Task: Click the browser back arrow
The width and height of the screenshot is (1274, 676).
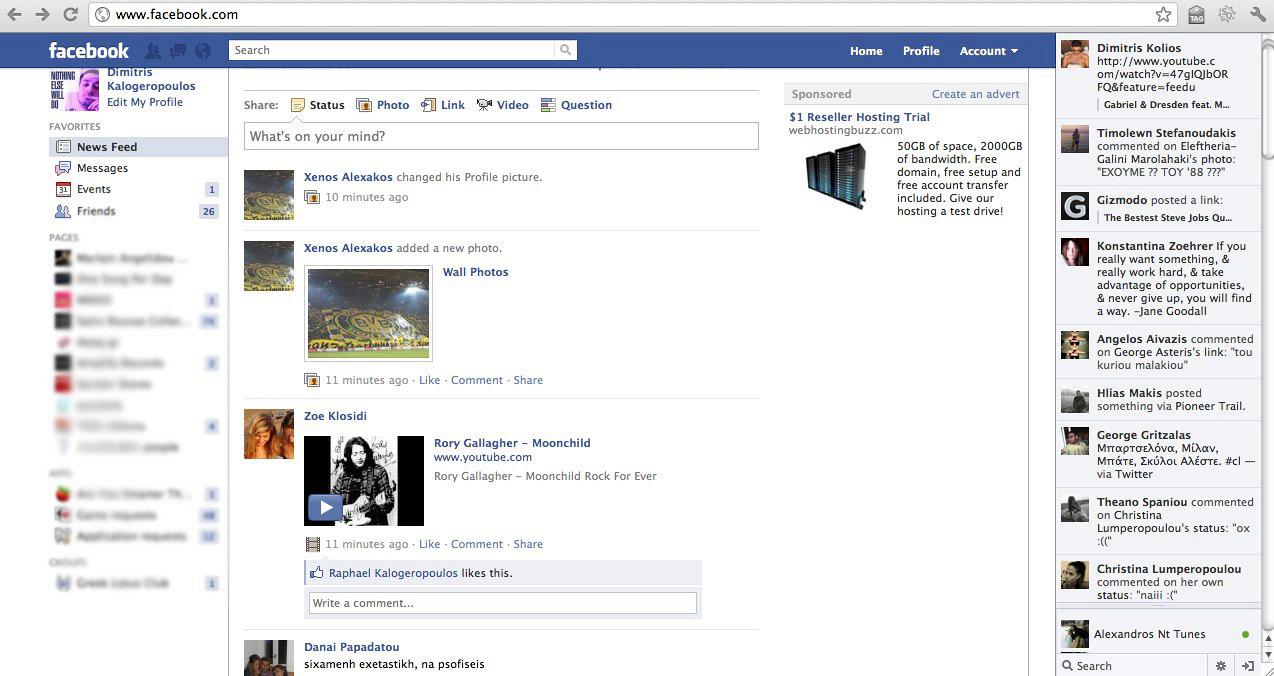Action: click(x=14, y=14)
